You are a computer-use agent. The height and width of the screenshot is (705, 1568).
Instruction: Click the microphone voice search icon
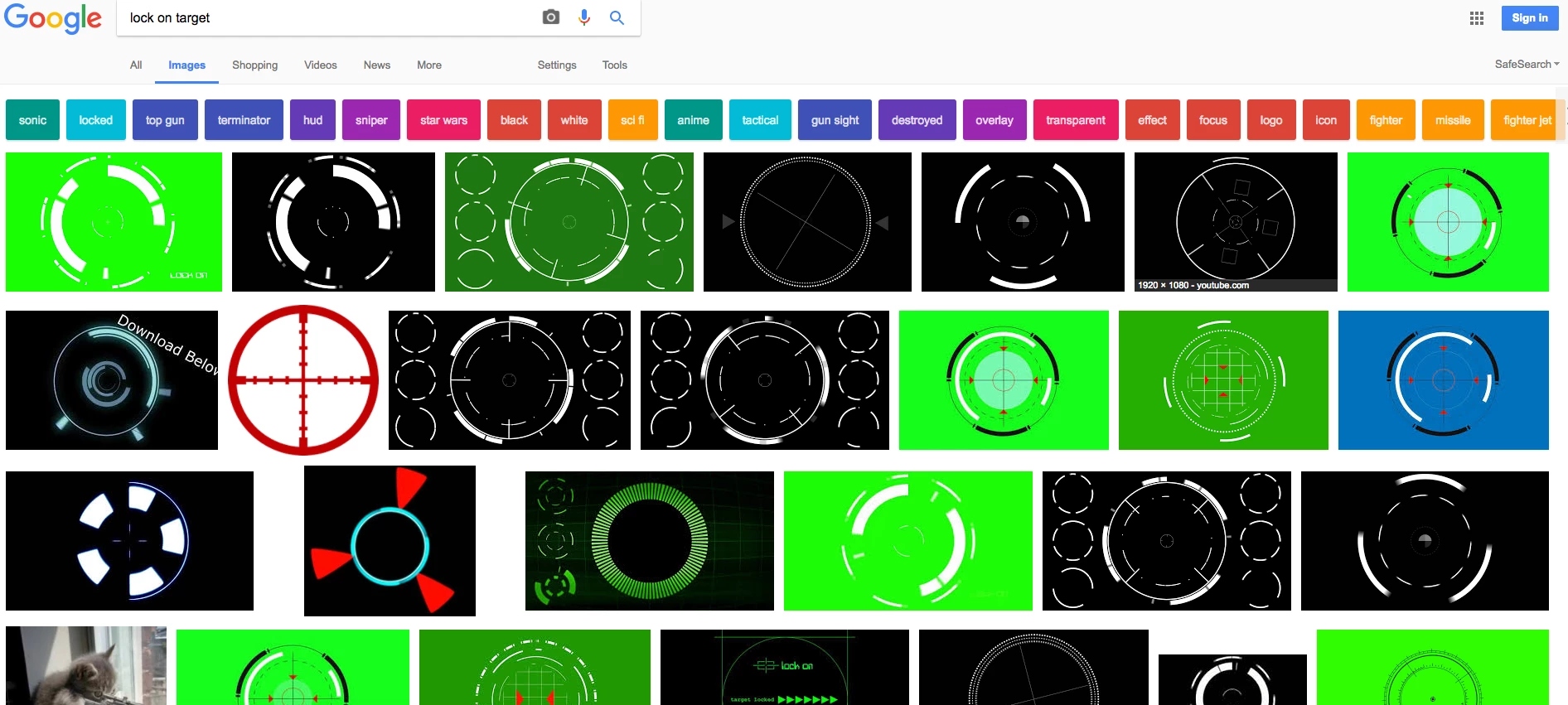pos(584,17)
